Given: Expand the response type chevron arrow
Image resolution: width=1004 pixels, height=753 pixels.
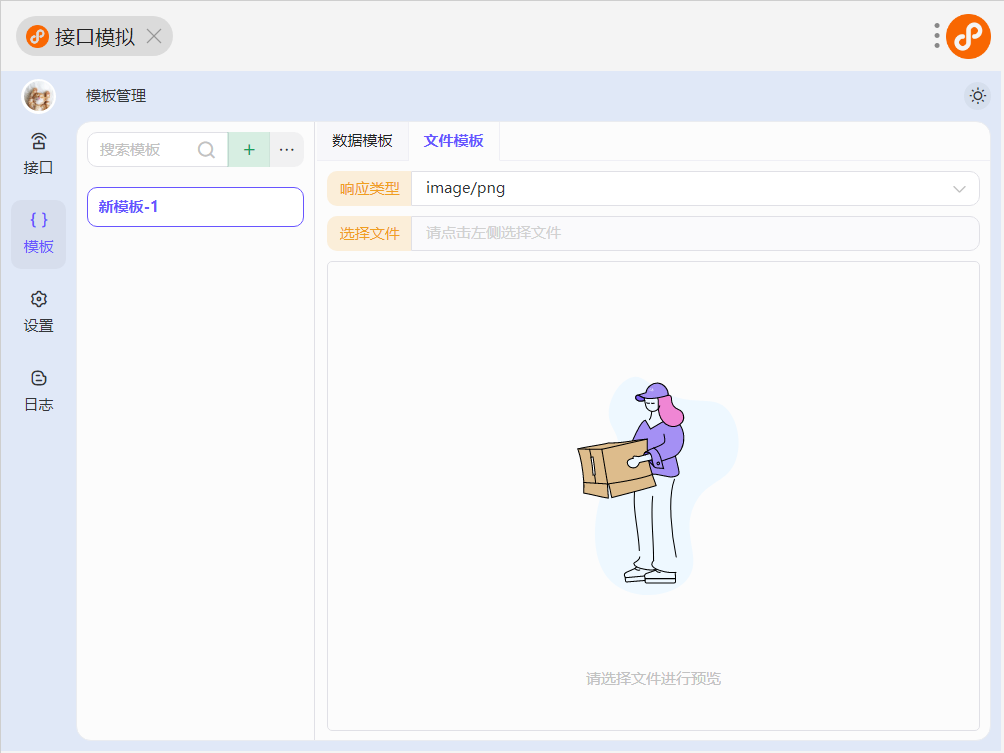Looking at the screenshot, I should pos(959,189).
